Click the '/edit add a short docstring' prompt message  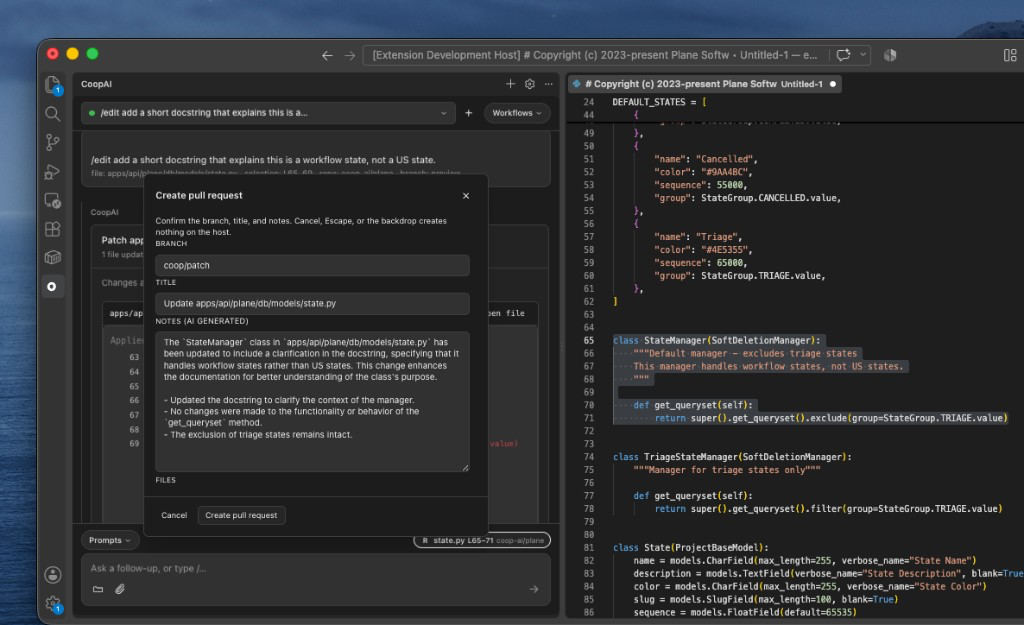pos(263,160)
